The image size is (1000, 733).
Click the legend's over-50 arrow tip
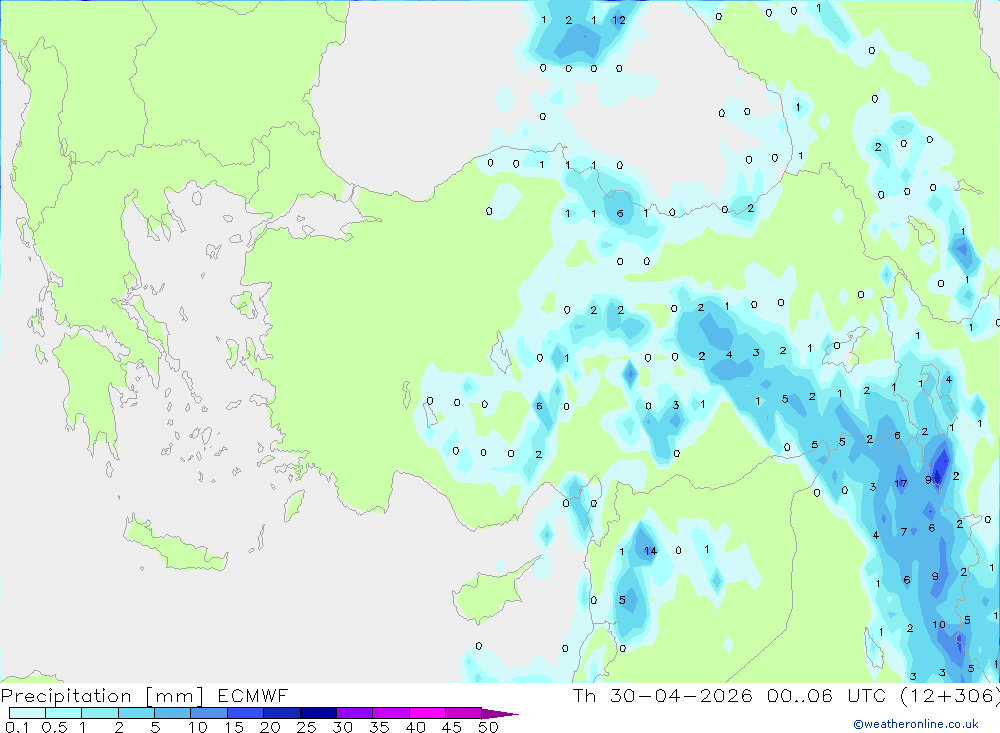coord(500,714)
